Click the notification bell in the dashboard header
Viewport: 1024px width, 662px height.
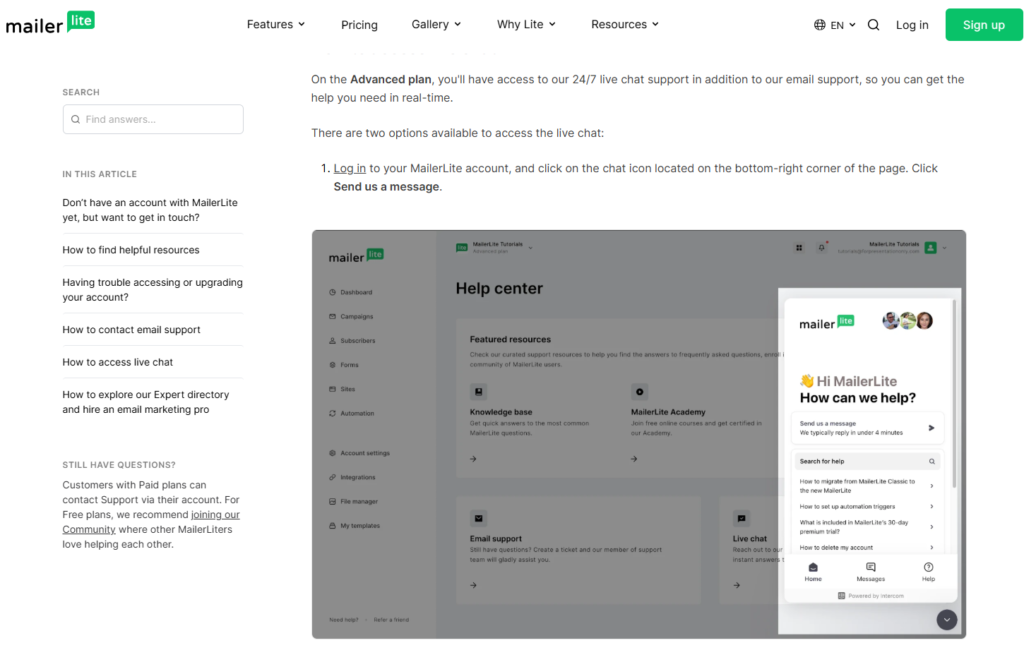[822, 247]
